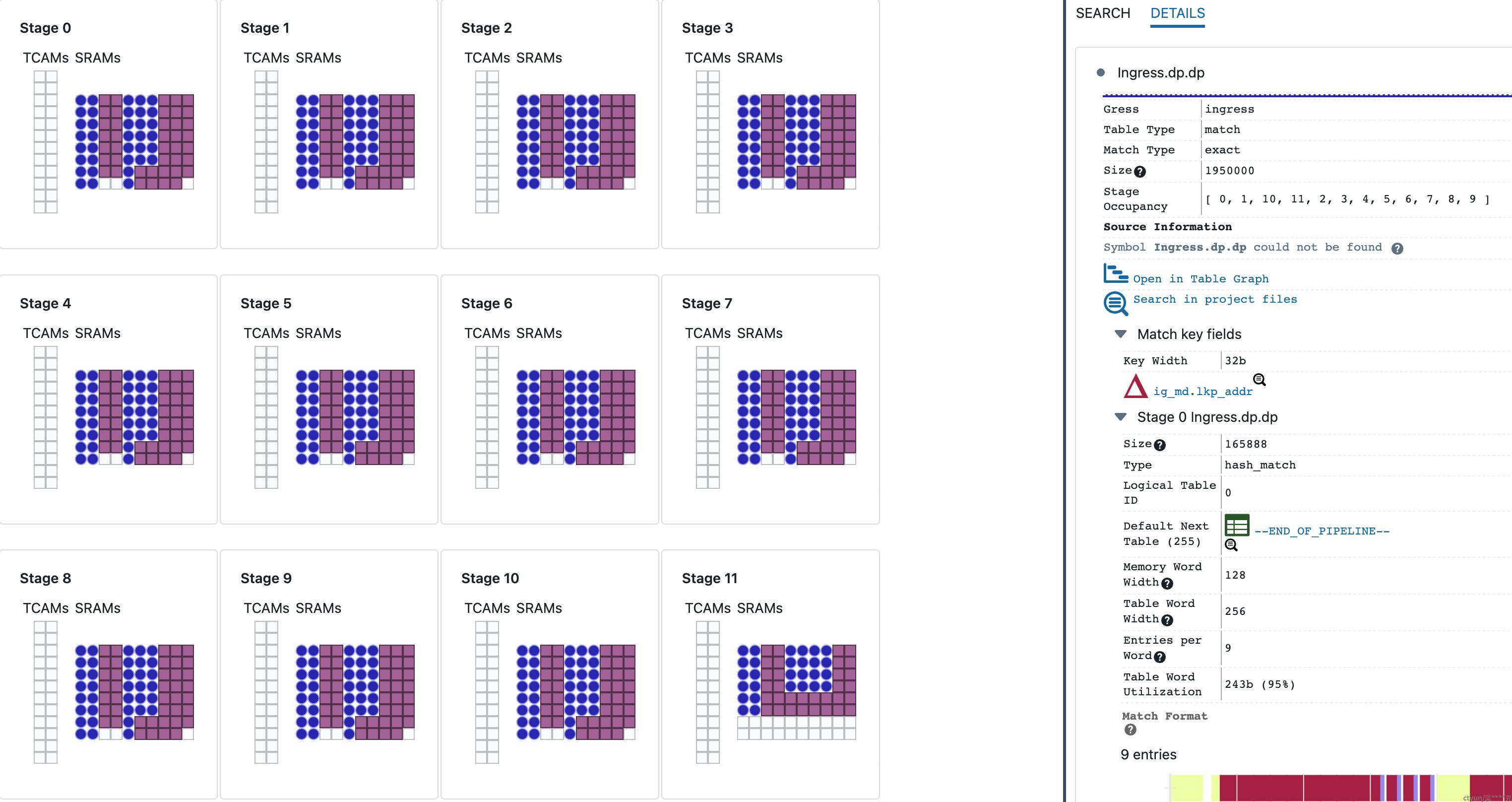Click the hash_match type value

click(1260, 465)
